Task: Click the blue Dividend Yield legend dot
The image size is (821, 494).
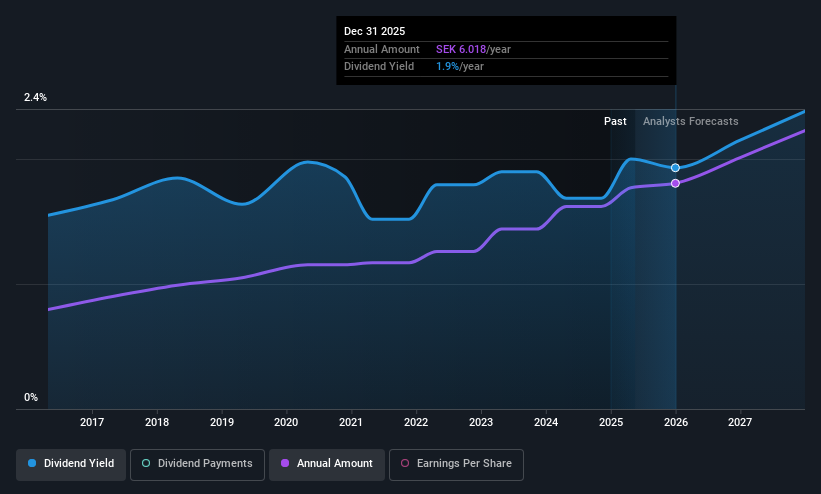Action: (x=32, y=463)
